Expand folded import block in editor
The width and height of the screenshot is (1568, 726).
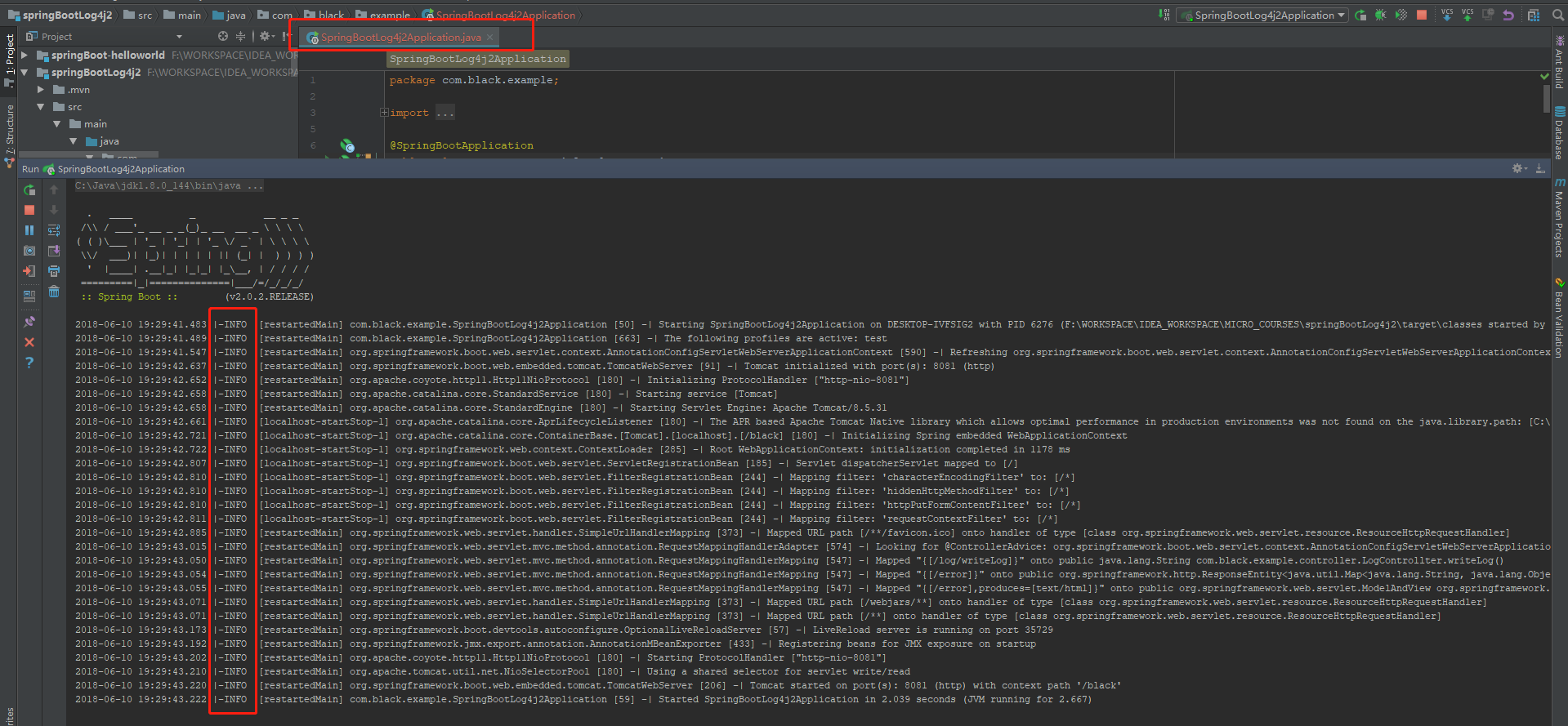click(x=384, y=113)
